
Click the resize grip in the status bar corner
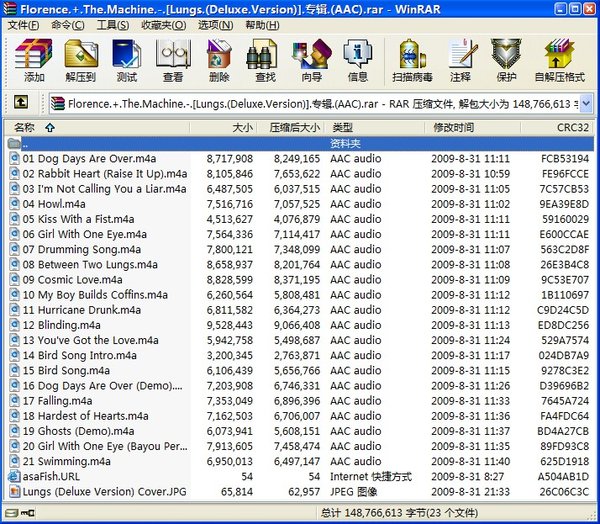click(x=592, y=516)
